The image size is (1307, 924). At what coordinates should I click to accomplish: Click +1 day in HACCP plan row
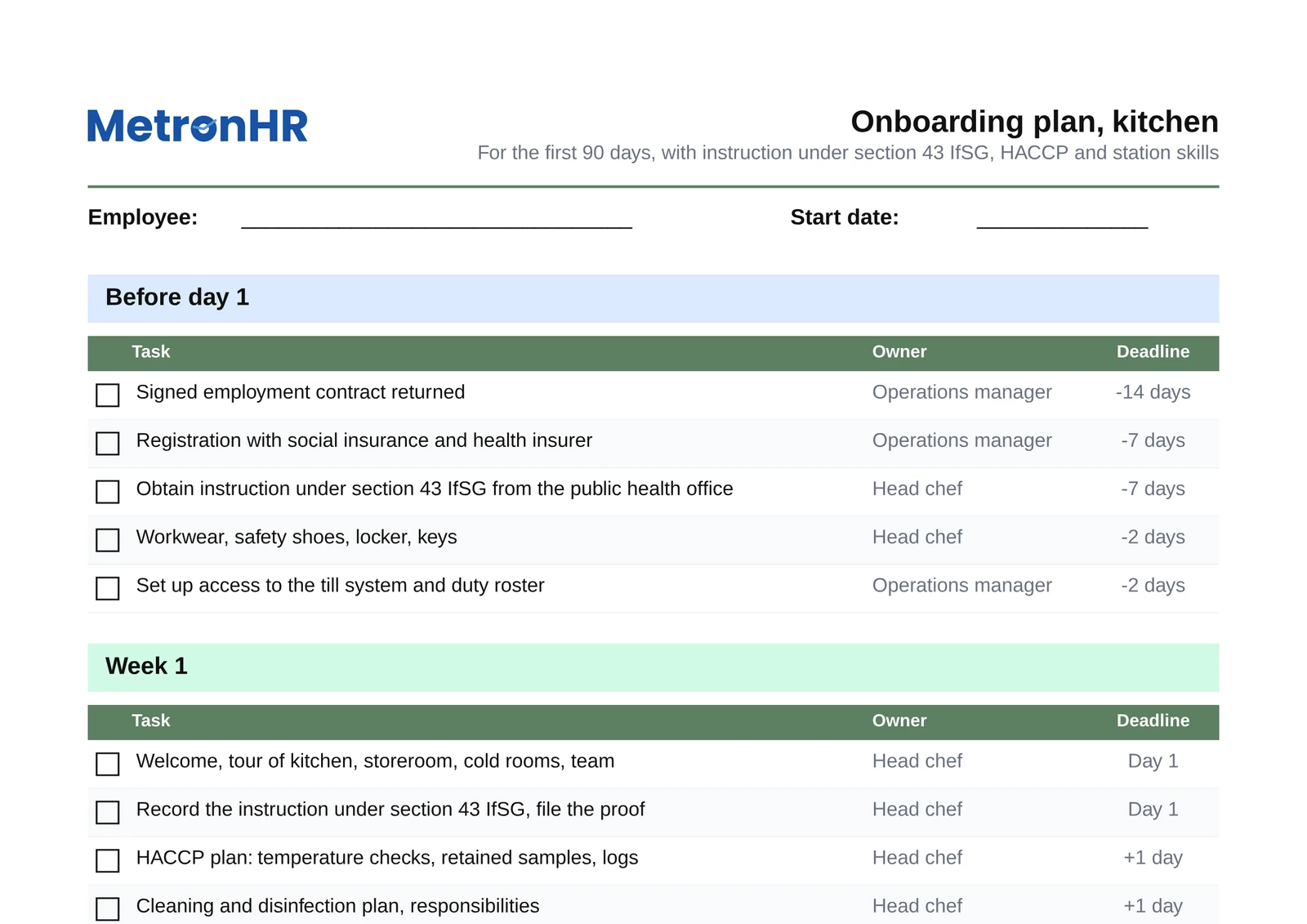pyautogui.click(x=1153, y=858)
